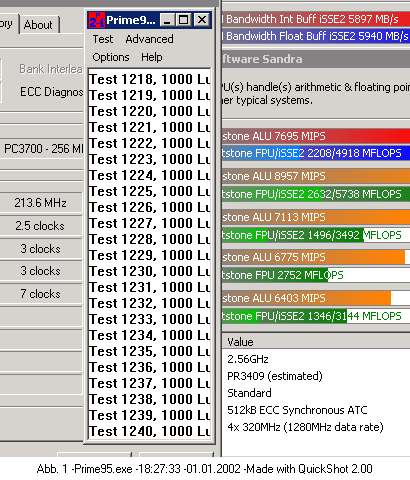Minimize the Prime95 window
This screenshot has width=410, height=480.
pyautogui.click(x=167, y=20)
